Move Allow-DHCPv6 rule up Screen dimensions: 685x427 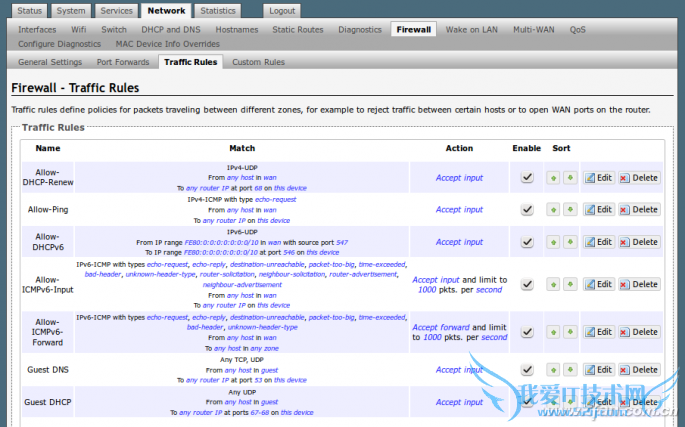[x=553, y=242]
